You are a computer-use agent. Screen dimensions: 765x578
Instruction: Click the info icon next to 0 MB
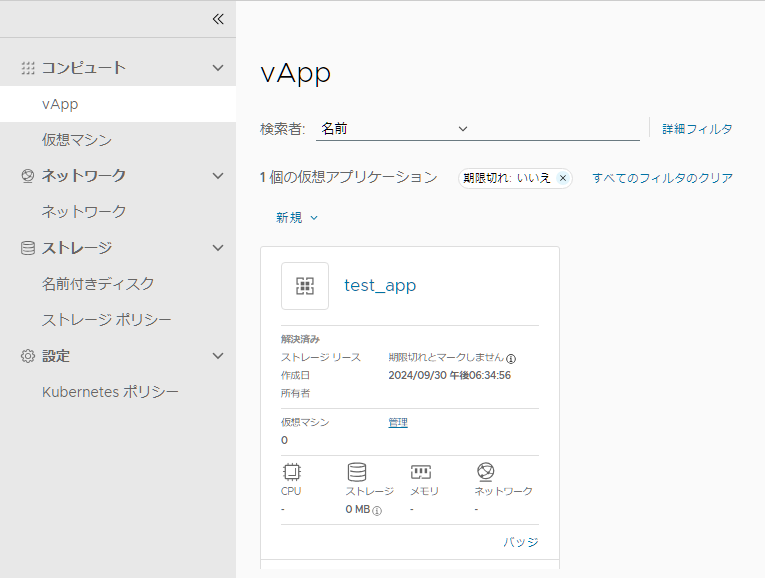377,511
